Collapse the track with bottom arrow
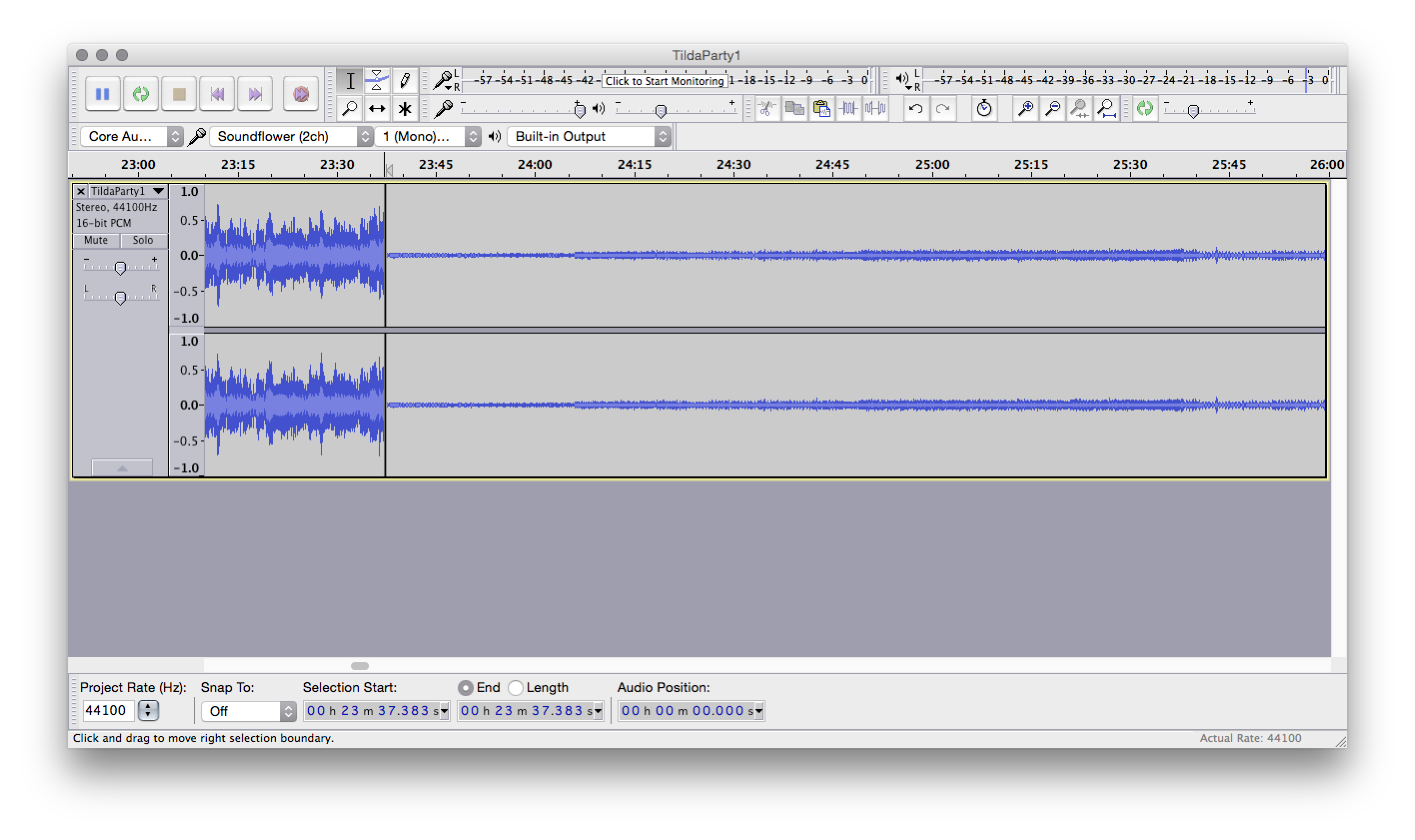The image size is (1415, 840). [x=122, y=467]
